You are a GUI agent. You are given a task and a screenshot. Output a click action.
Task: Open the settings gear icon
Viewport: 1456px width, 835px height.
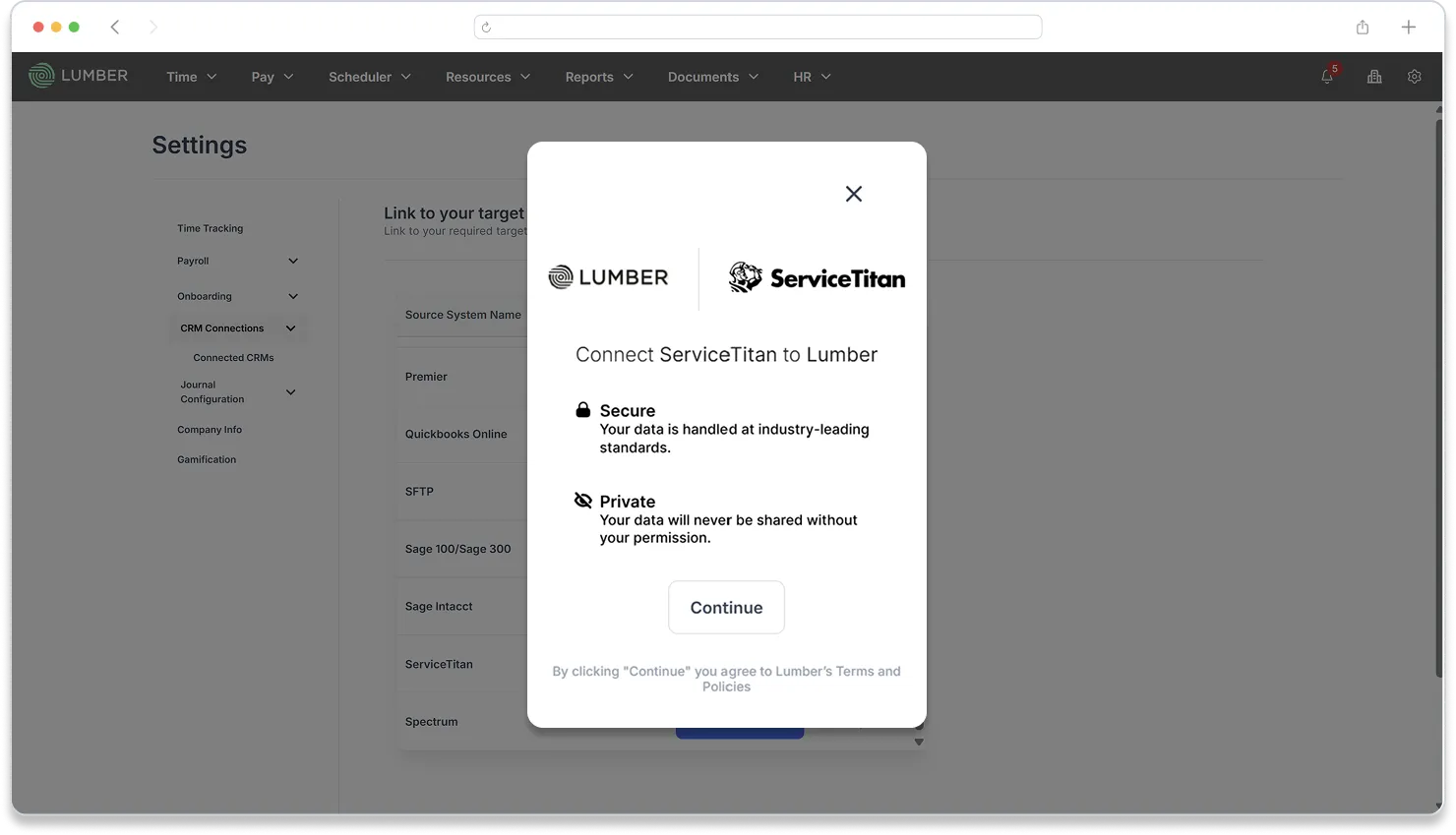tap(1414, 77)
